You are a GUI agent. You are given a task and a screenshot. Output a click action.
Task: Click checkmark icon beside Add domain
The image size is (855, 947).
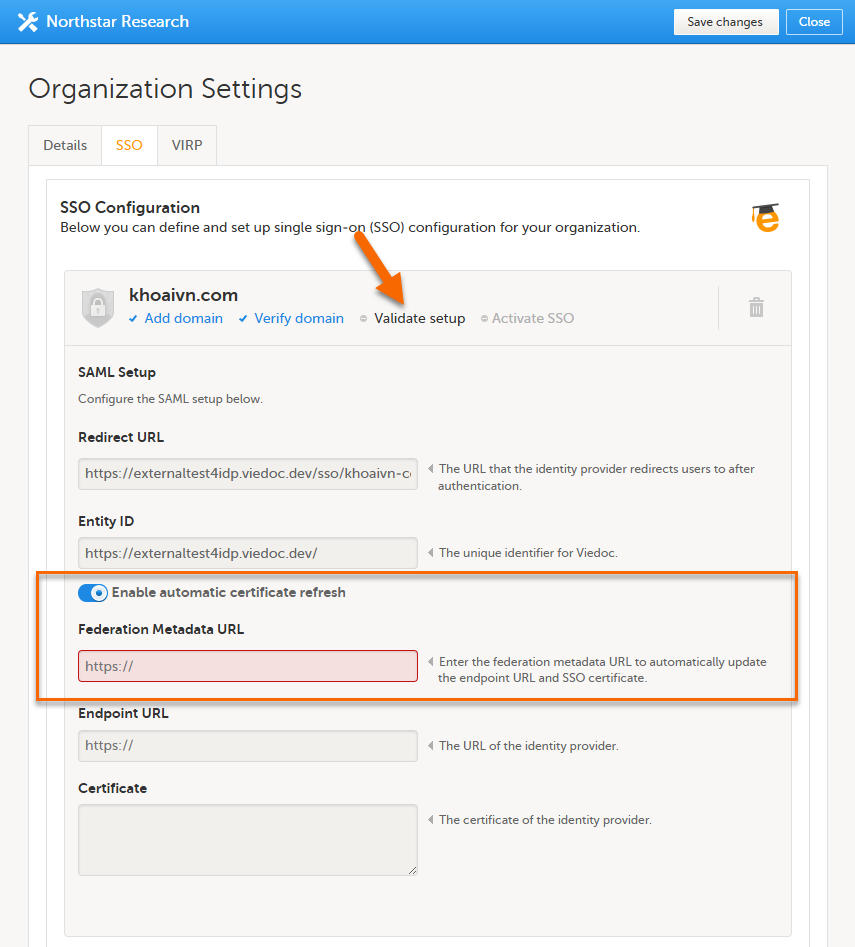(x=134, y=319)
